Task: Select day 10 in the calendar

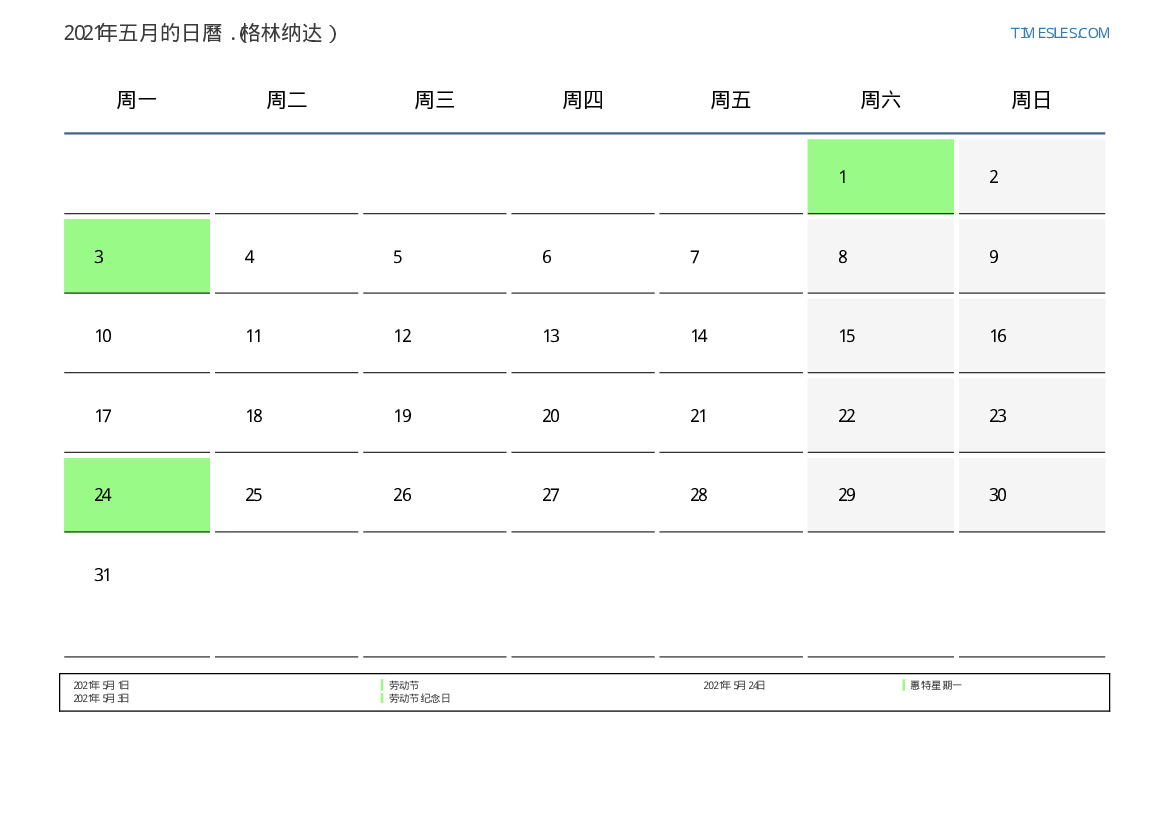Action: pyautogui.click(x=136, y=336)
